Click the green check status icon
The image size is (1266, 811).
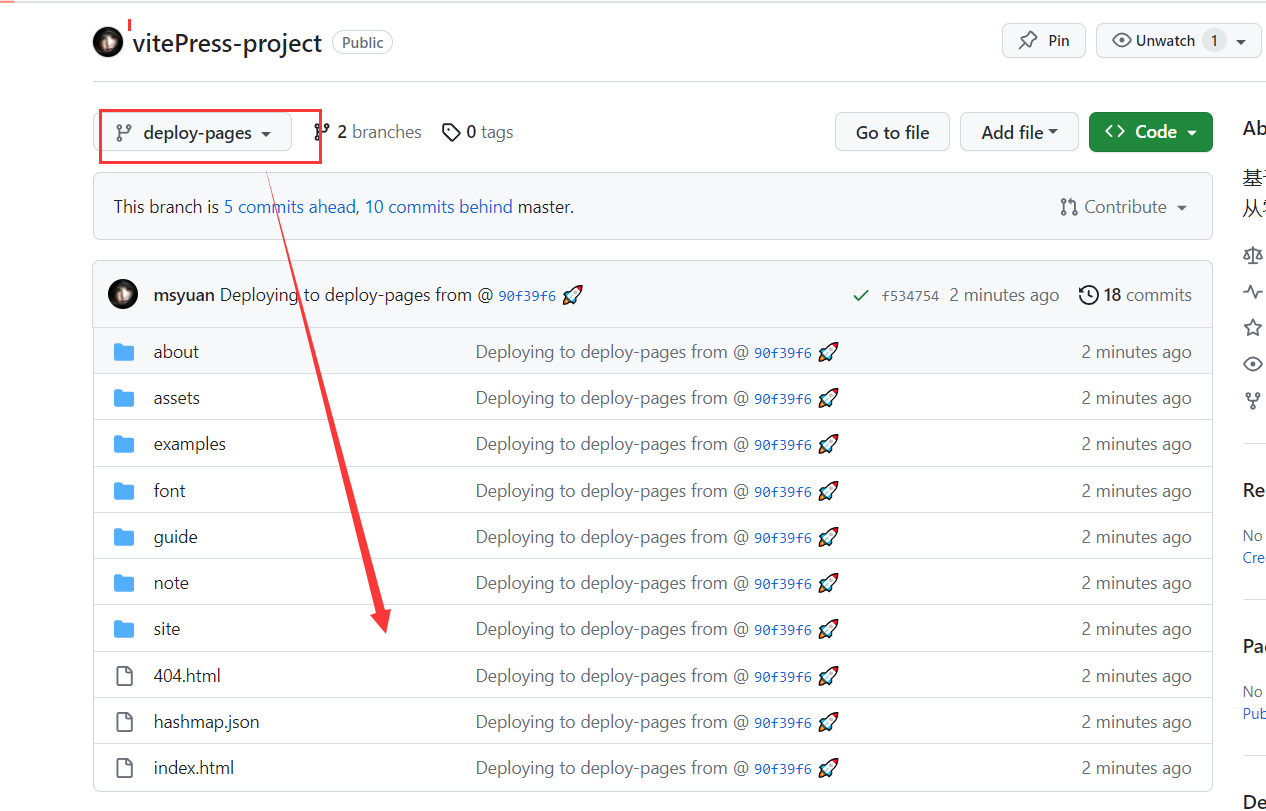pos(860,295)
